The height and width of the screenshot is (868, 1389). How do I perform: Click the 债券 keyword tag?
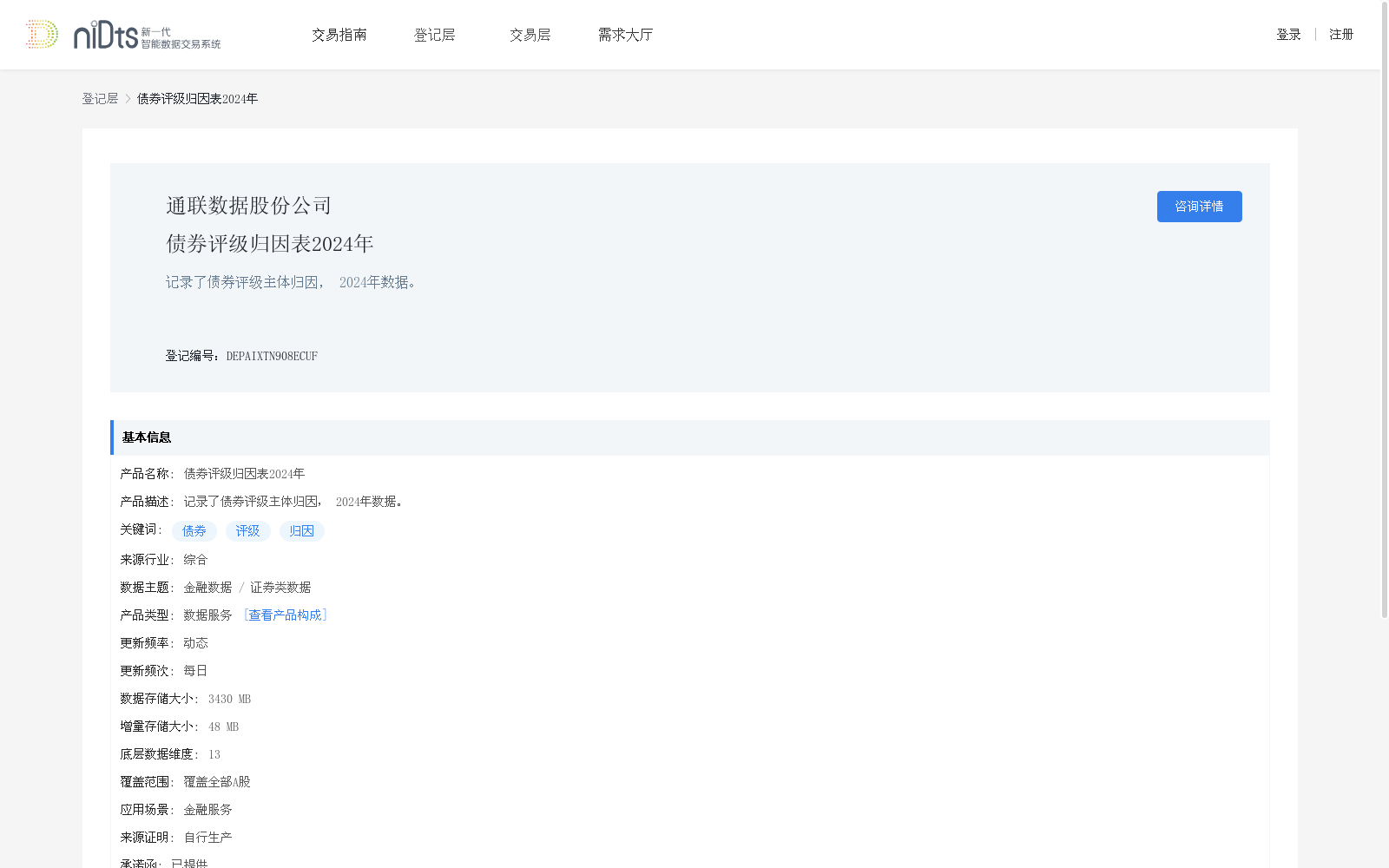tap(194, 531)
